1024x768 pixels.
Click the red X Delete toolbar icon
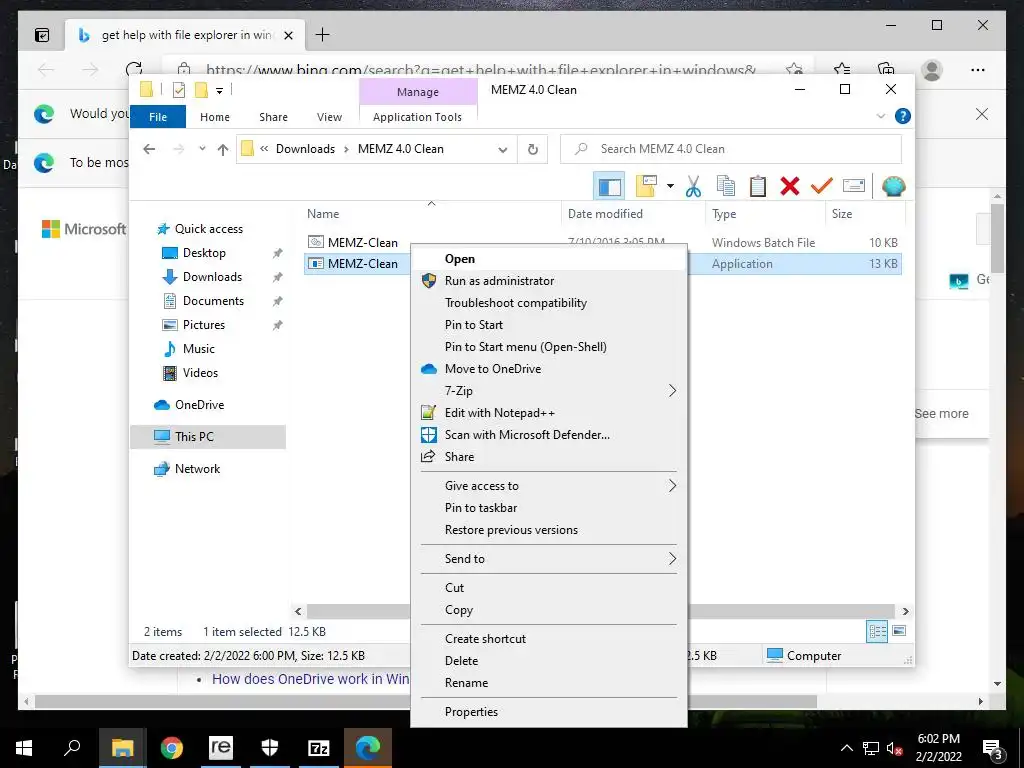790,187
